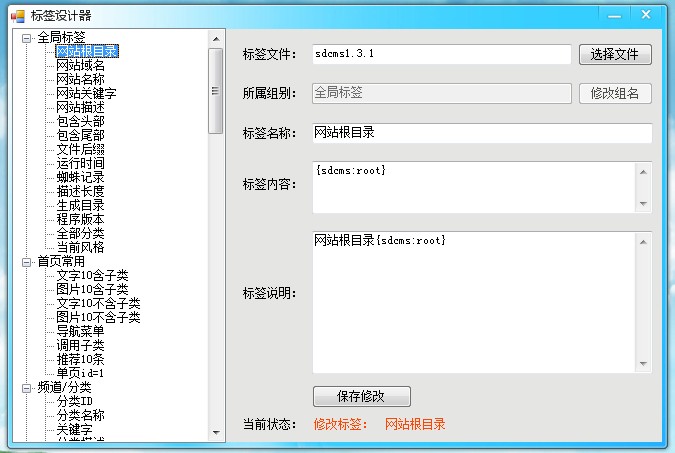Select 图片10不含子类 tree item
Screen dimensions: 675x453
pos(98,318)
